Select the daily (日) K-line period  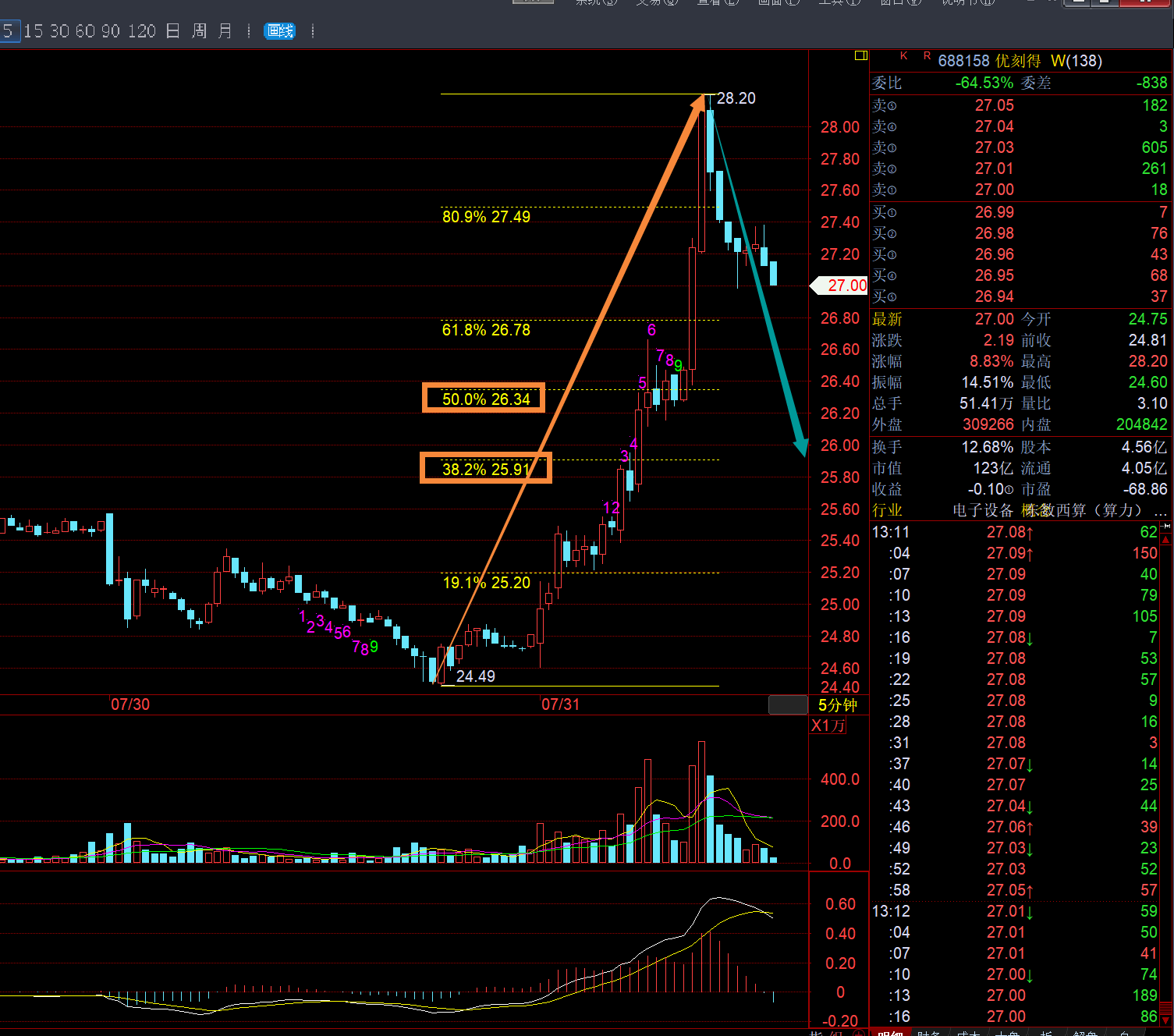(x=173, y=31)
